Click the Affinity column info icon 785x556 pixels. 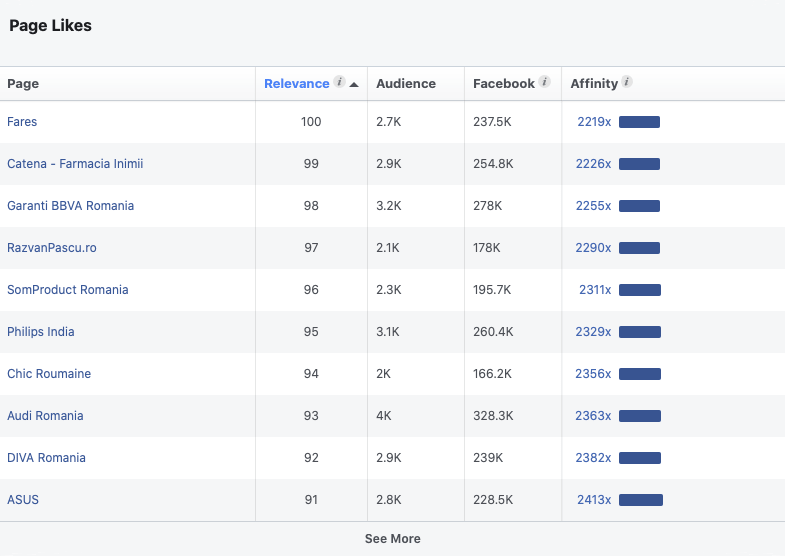pyautogui.click(x=627, y=82)
